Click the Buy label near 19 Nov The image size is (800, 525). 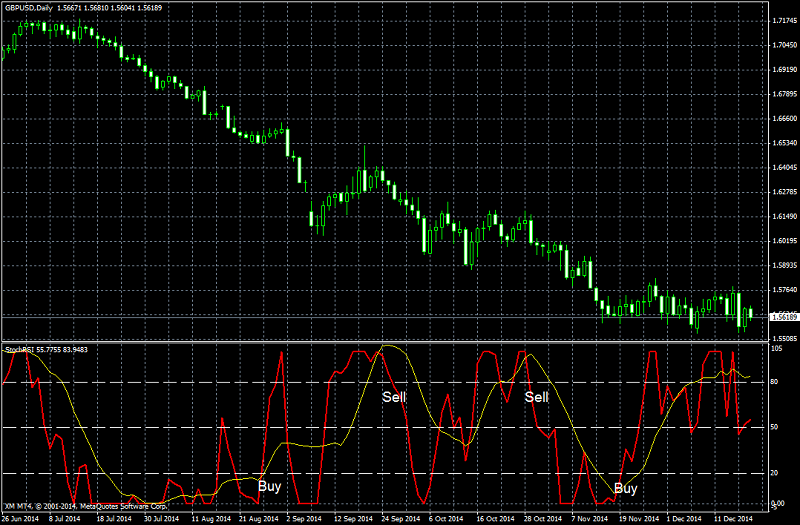(626, 489)
